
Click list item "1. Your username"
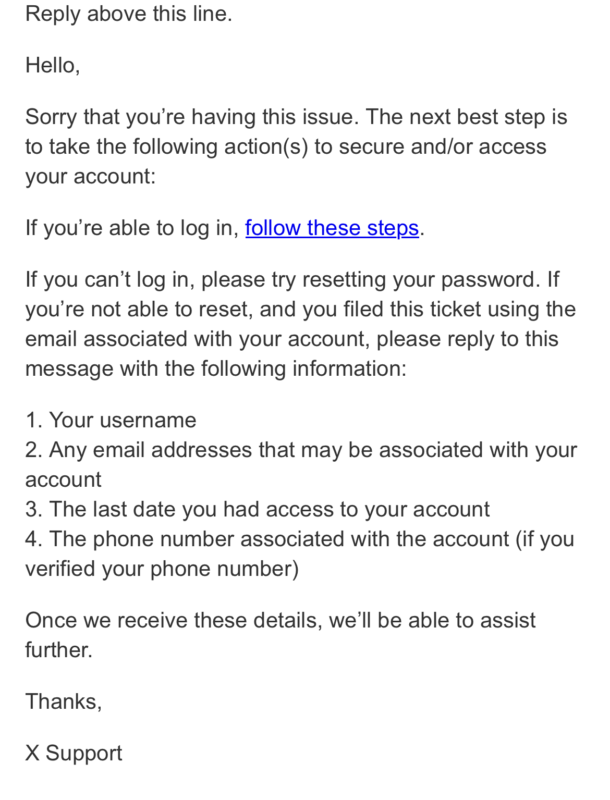pos(110,420)
